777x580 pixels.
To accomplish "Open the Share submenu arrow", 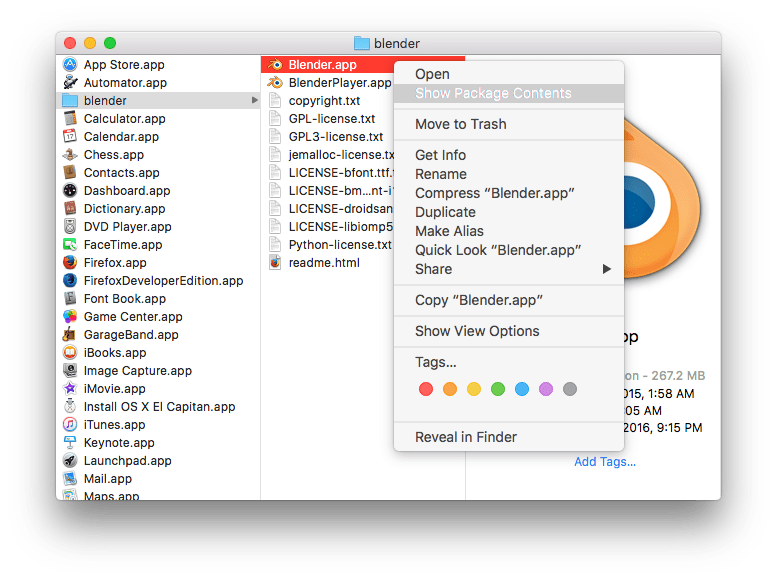I will (607, 269).
